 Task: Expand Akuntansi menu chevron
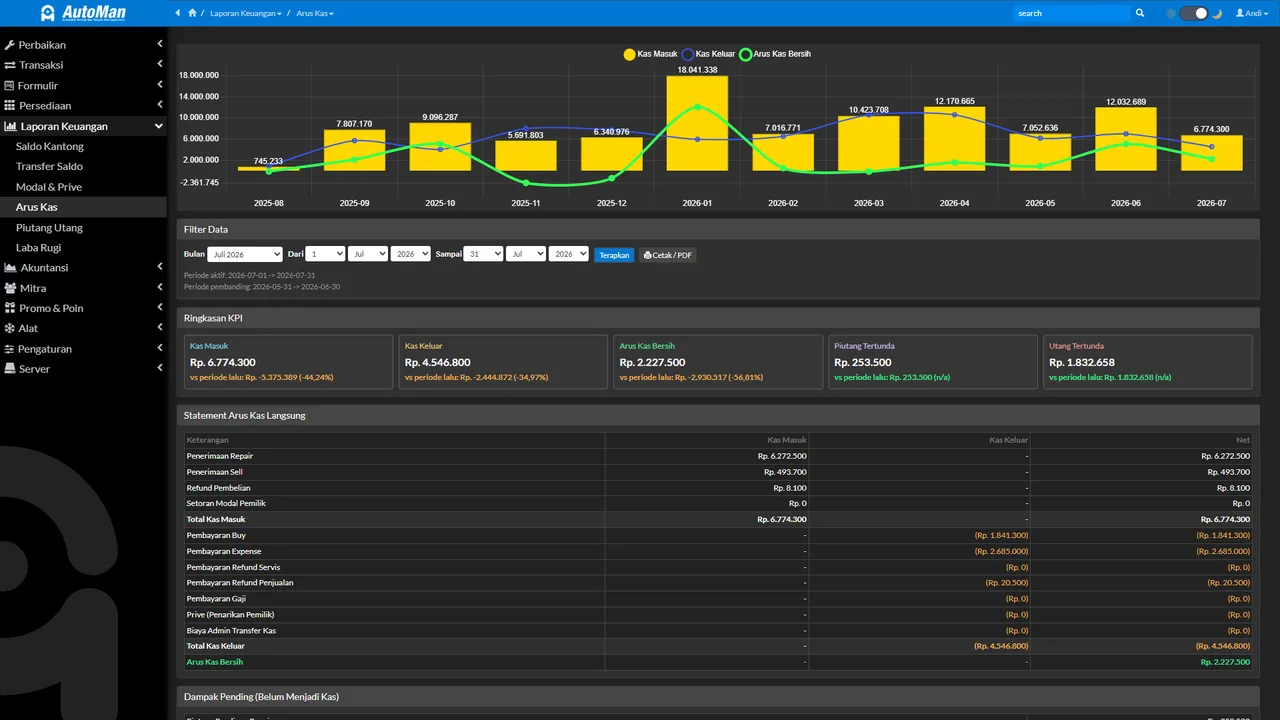[159, 267]
